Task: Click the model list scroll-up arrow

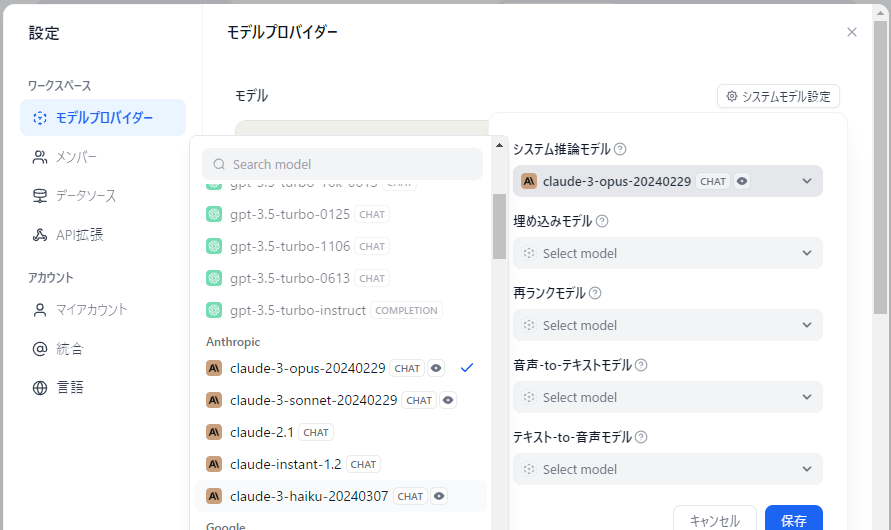Action: (x=499, y=145)
